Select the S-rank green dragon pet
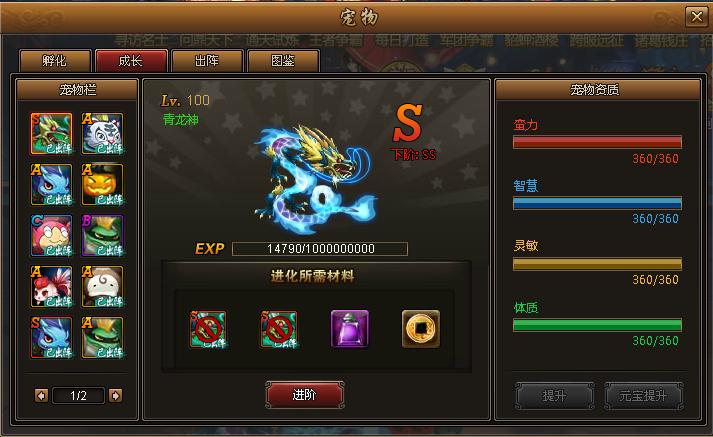The image size is (713, 437). (x=51, y=134)
